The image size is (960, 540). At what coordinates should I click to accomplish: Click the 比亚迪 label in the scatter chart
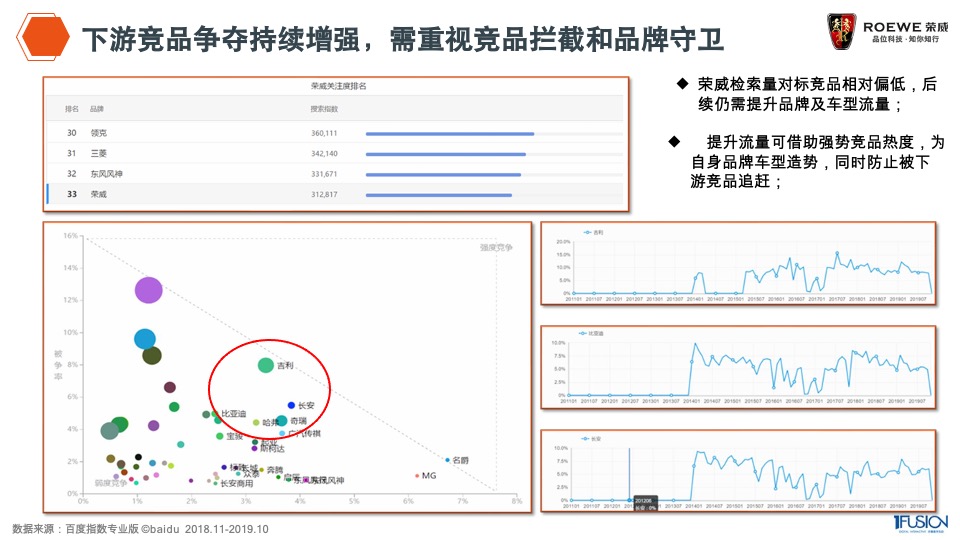(233, 414)
